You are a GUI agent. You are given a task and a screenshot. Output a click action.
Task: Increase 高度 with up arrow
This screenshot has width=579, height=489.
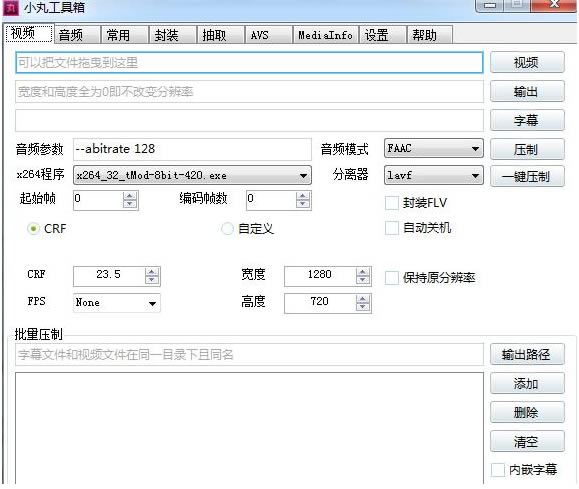click(x=363, y=299)
